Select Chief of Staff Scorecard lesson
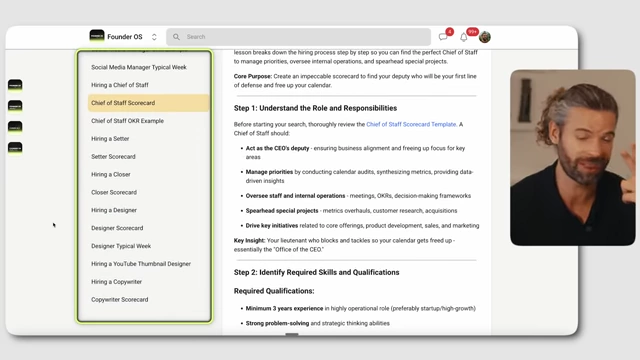This screenshot has height=360, width=640. click(149, 103)
